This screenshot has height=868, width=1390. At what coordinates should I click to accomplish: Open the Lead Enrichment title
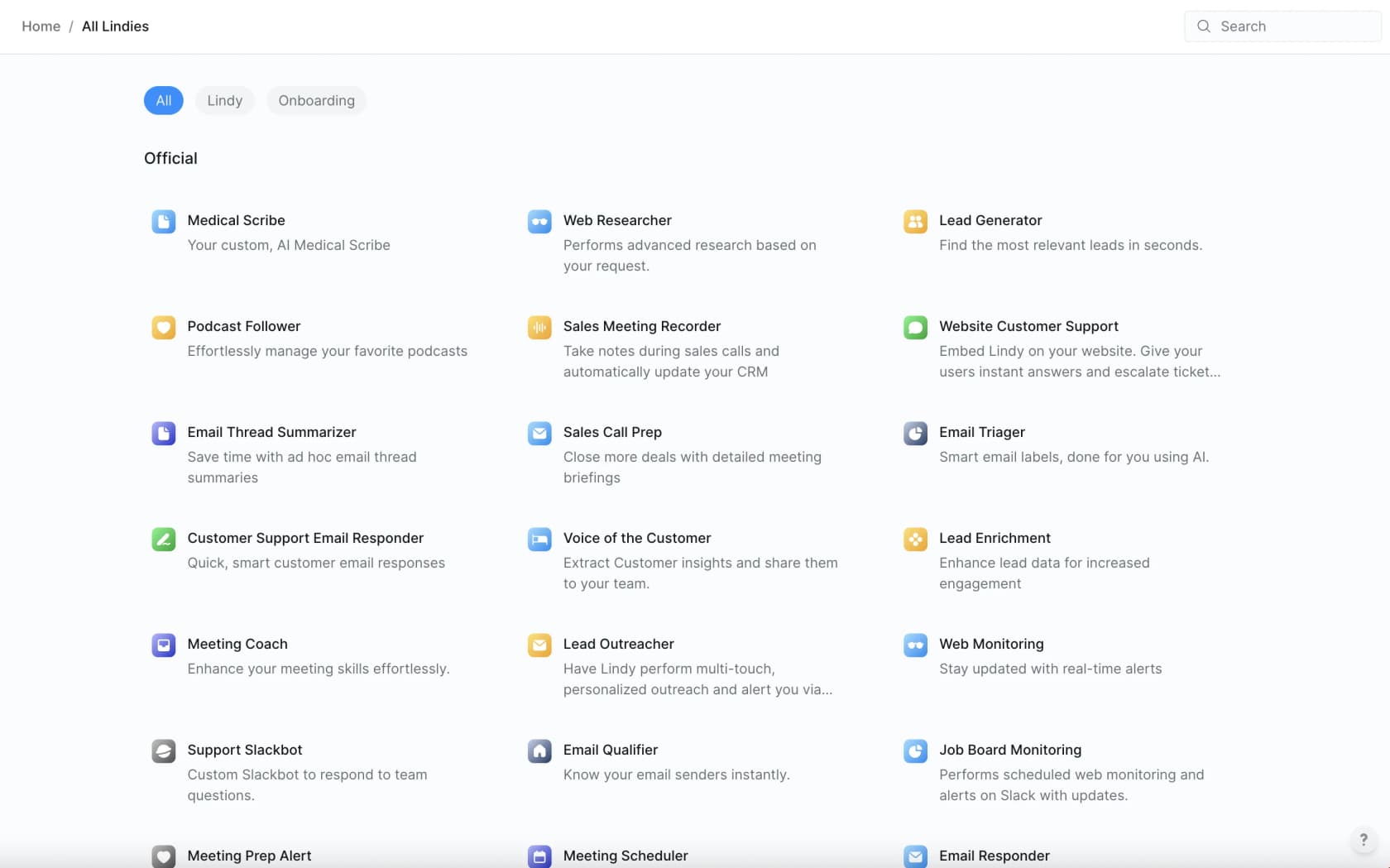click(x=995, y=538)
